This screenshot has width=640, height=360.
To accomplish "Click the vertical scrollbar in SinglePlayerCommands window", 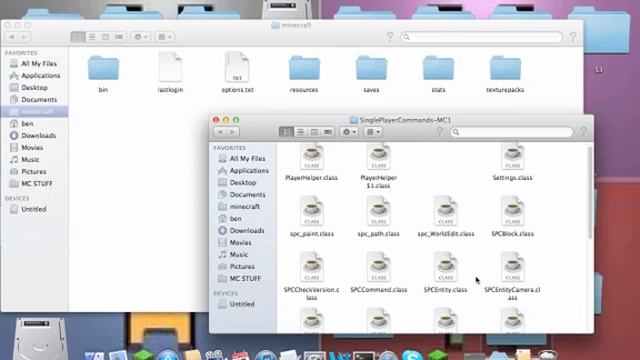I will tap(590, 192).
